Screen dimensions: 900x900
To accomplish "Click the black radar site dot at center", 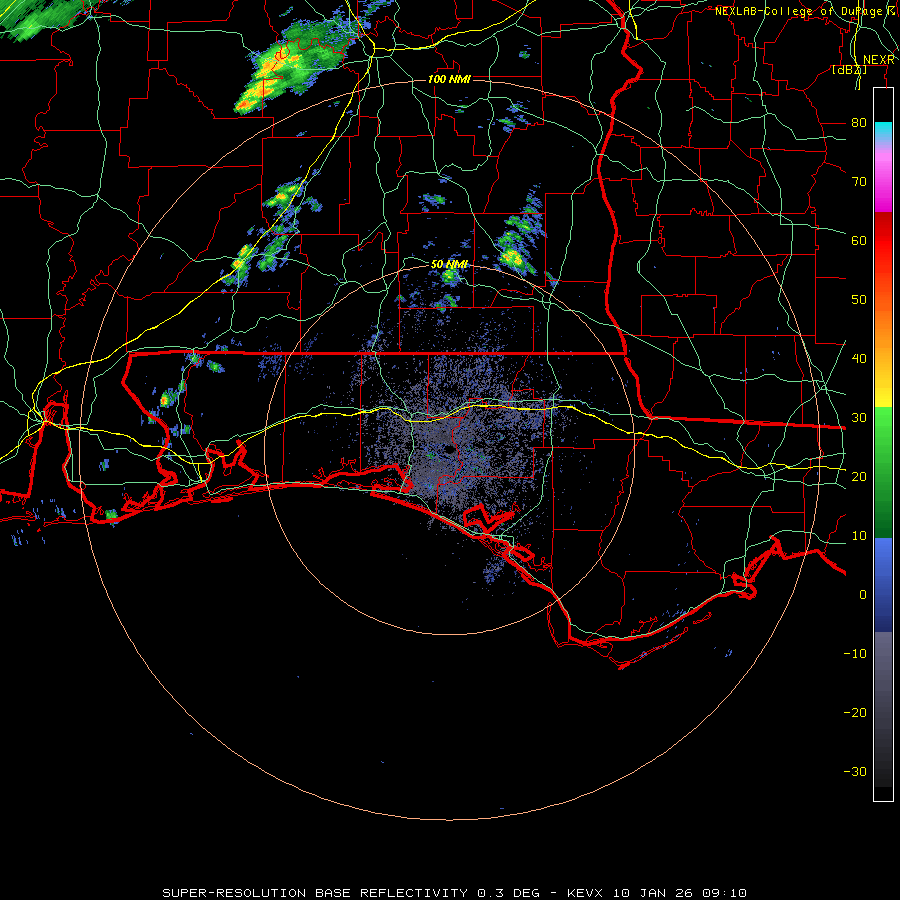I will pyautogui.click(x=448, y=449).
